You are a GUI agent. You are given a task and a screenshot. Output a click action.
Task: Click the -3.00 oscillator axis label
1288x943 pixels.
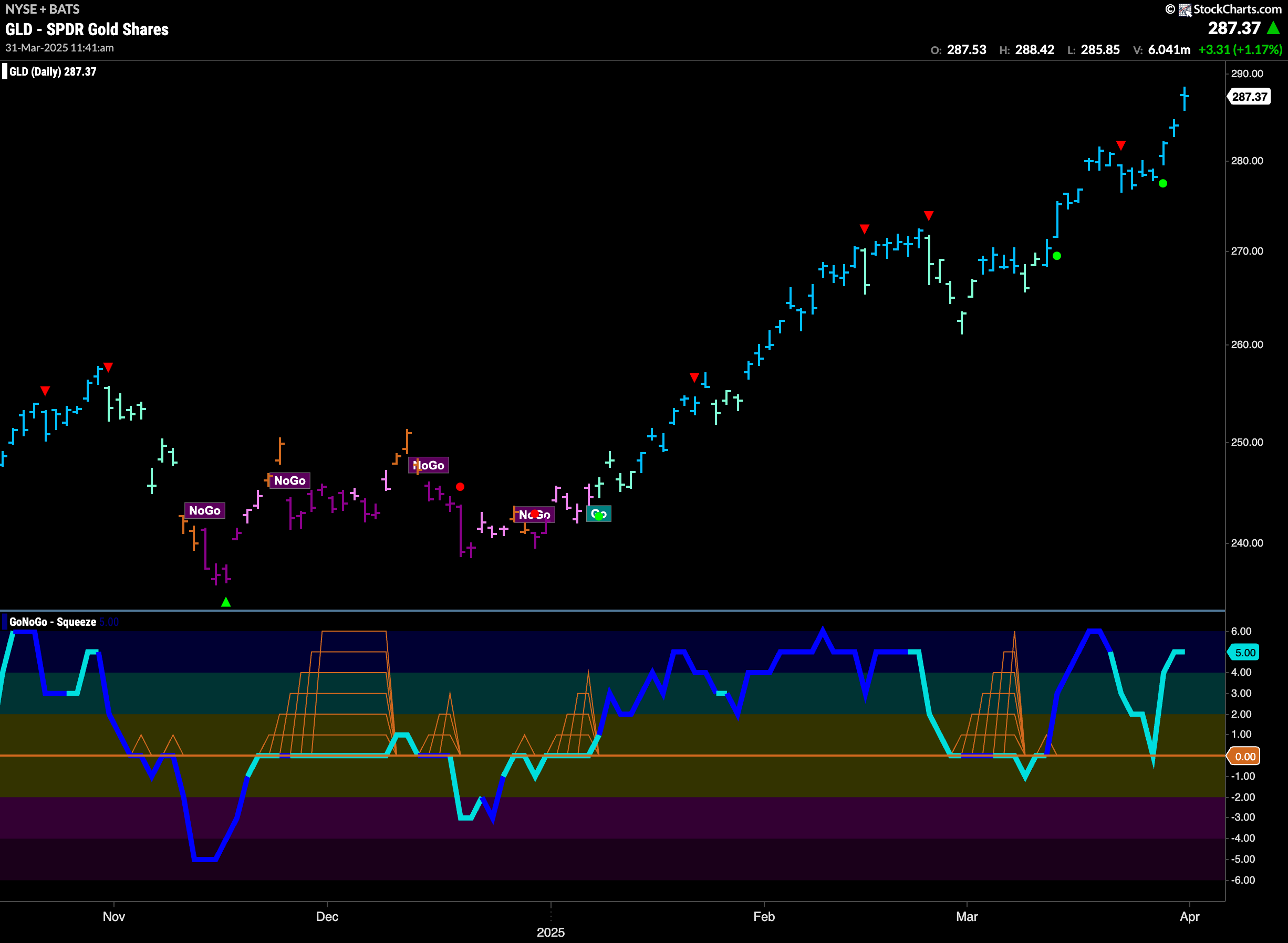[1243, 818]
